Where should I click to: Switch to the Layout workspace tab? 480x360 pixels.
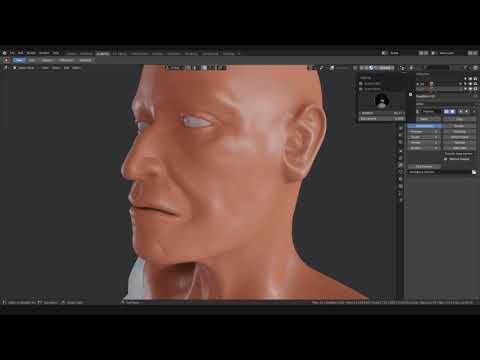tap(71, 53)
